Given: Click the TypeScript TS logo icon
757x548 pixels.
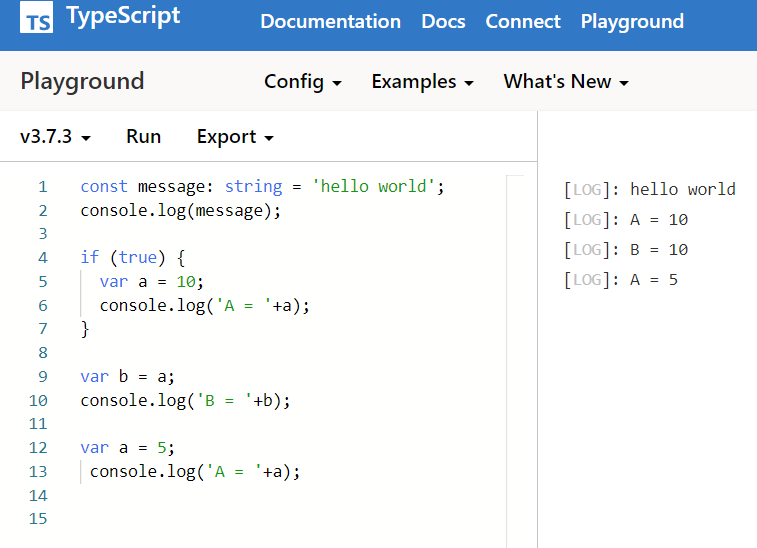Looking at the screenshot, I should pyautogui.click(x=37, y=20).
